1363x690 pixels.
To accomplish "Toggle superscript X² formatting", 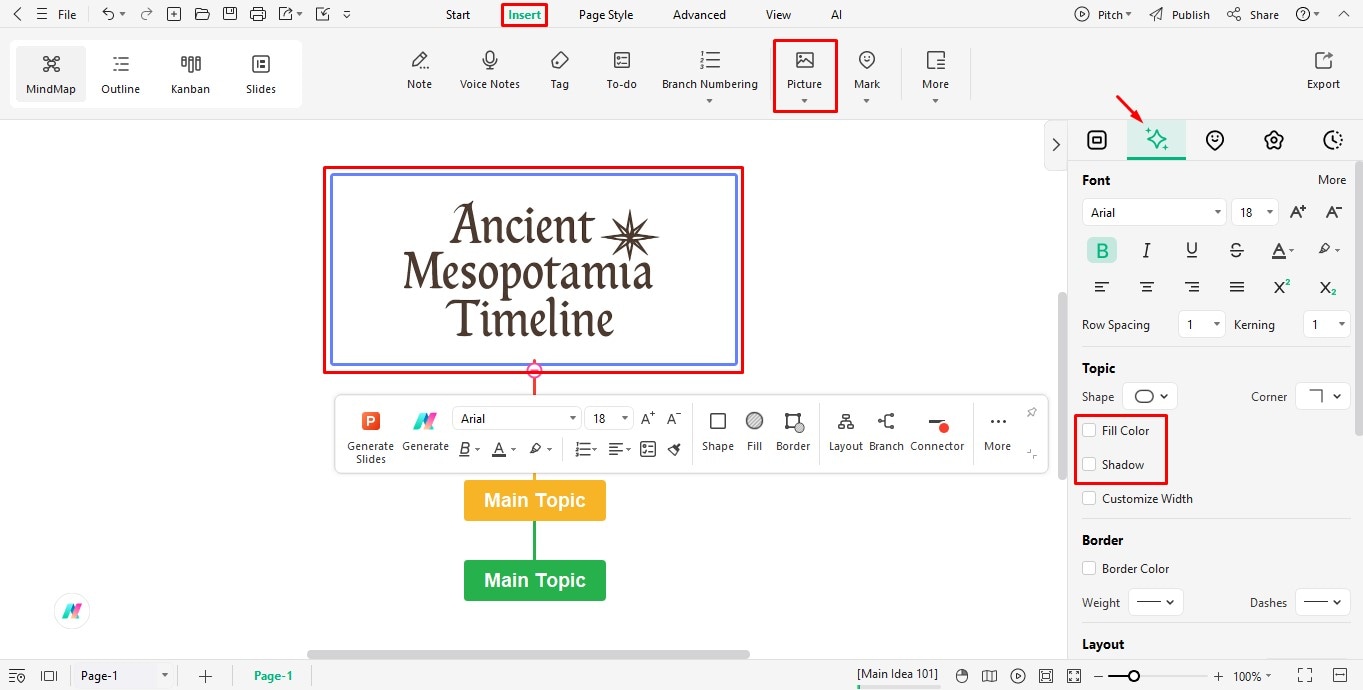I will 1282,287.
